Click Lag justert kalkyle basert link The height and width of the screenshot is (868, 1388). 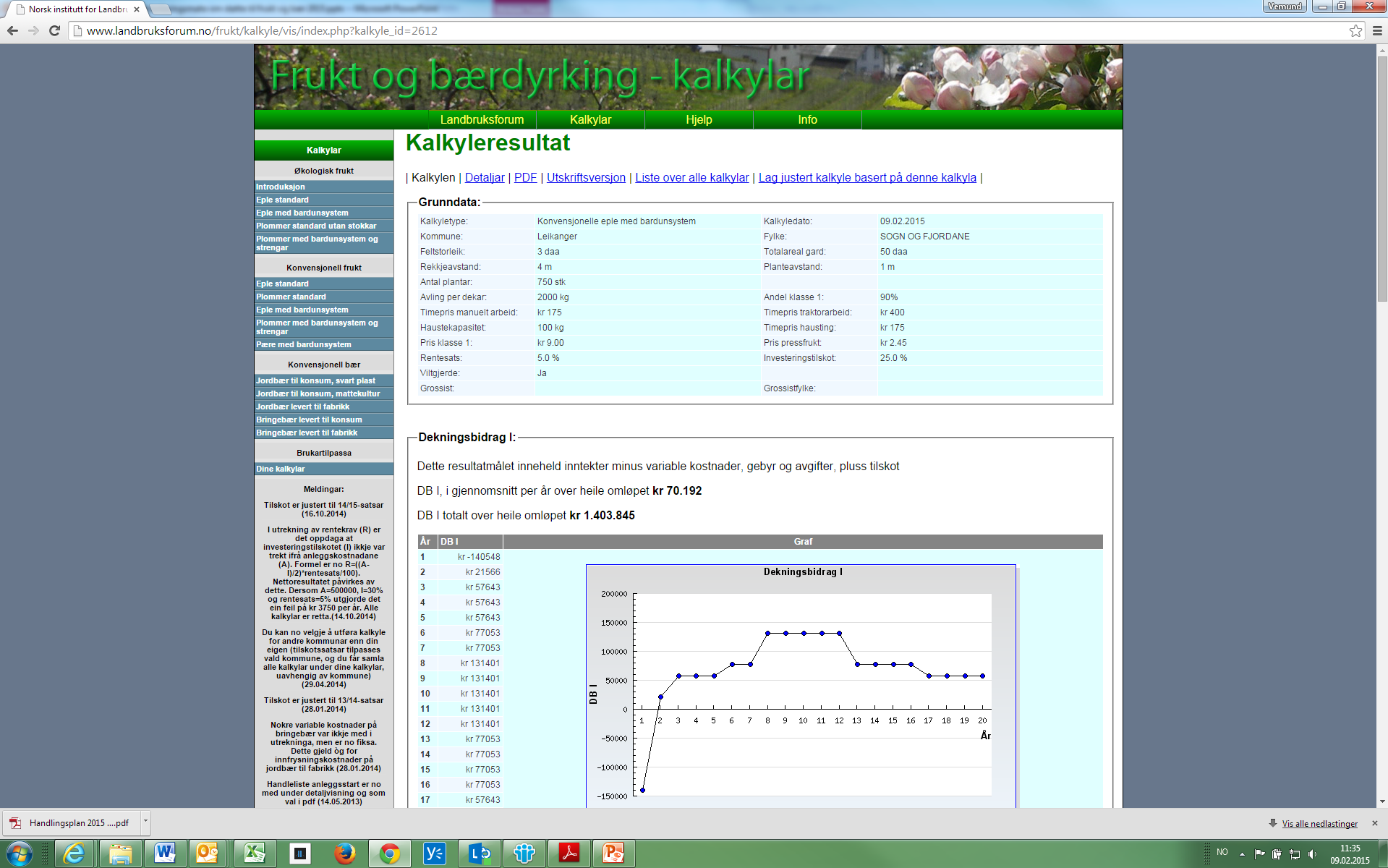(x=867, y=177)
